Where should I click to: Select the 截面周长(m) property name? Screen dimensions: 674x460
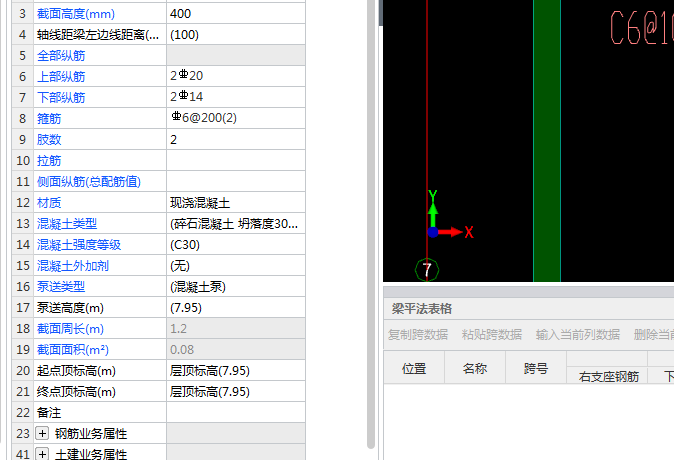tap(70, 329)
